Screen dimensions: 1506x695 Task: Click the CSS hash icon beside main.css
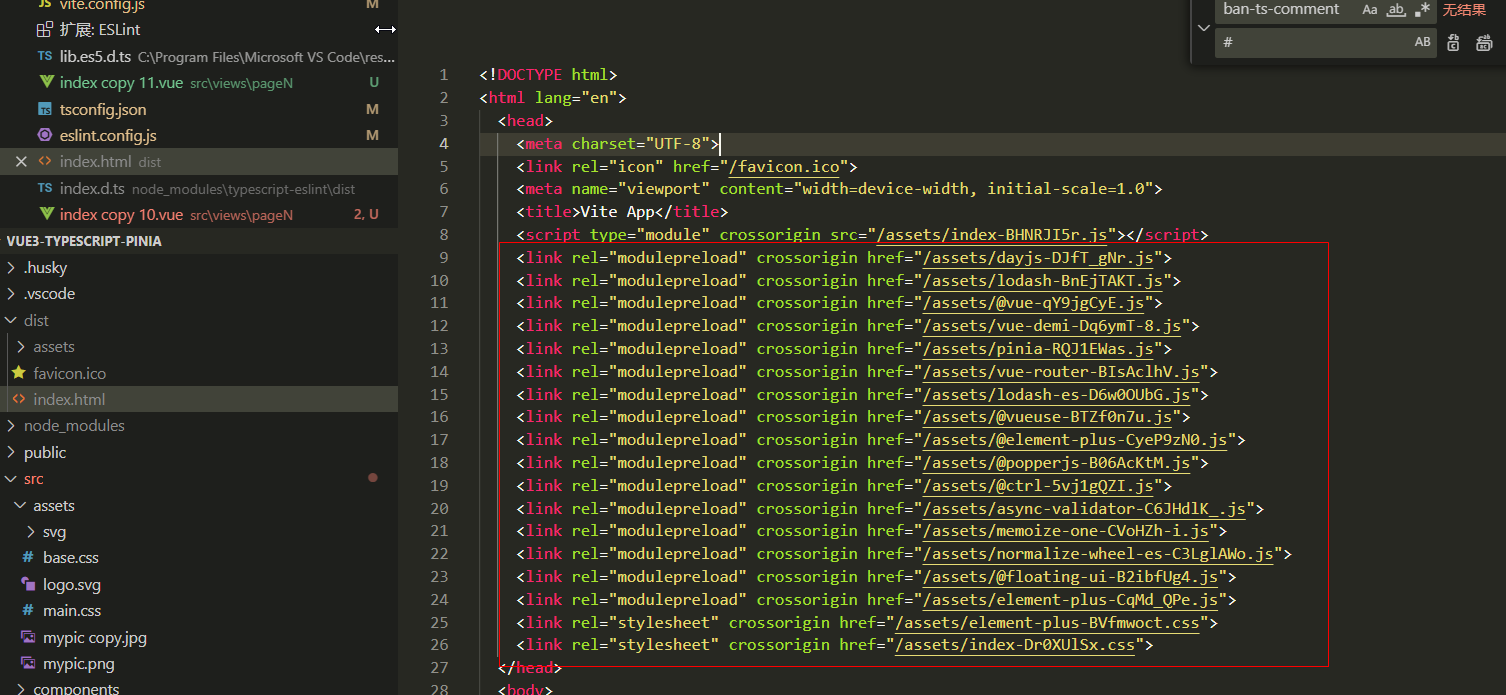pos(28,610)
